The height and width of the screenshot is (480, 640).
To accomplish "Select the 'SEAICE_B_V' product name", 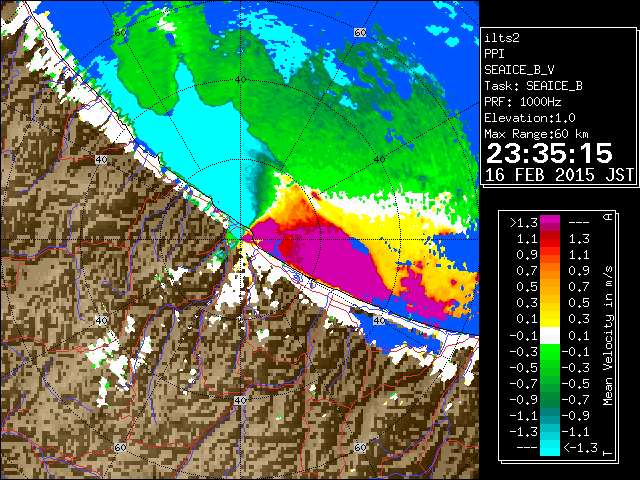I will click(x=519, y=70).
